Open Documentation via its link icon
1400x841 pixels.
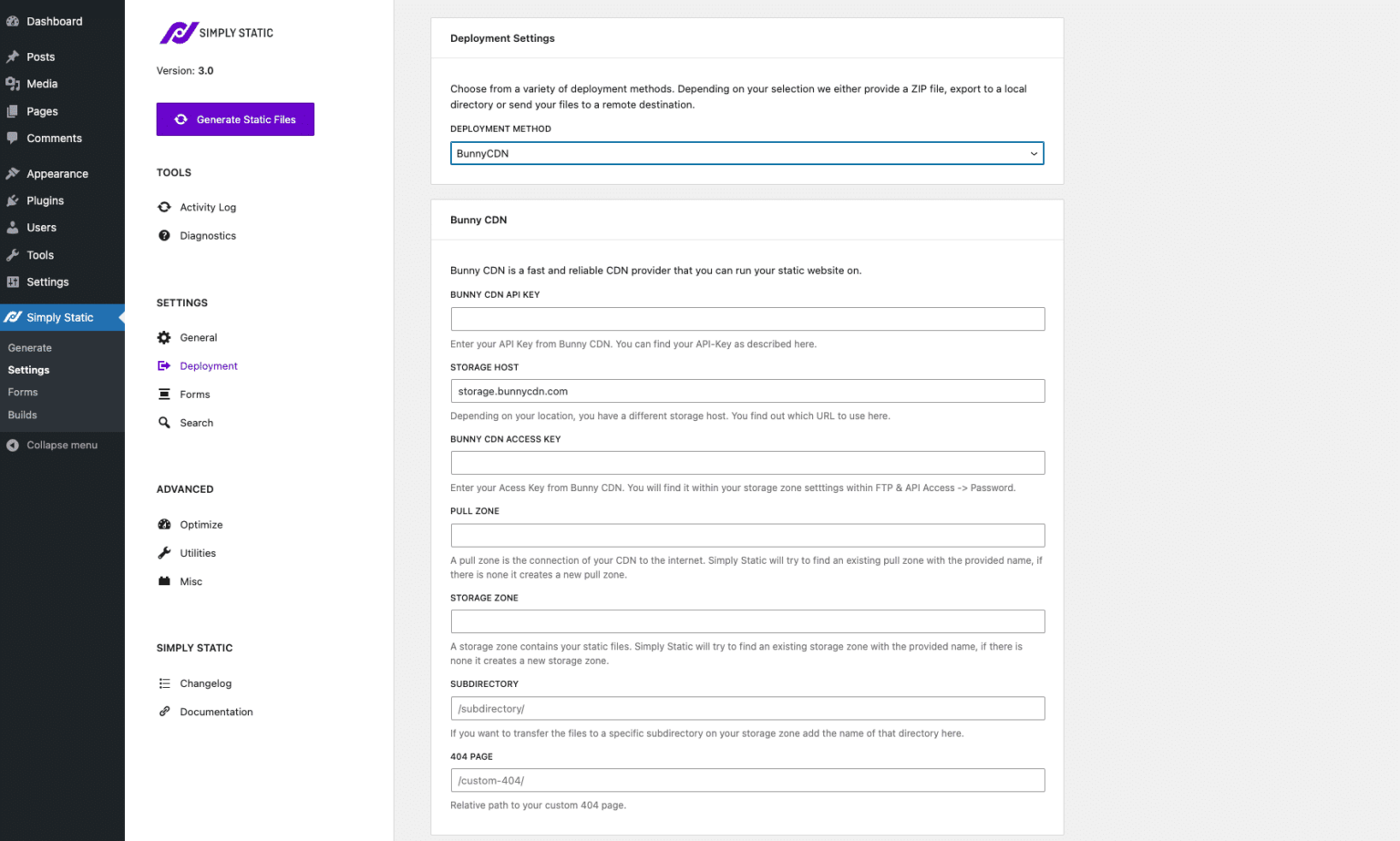[x=164, y=712]
